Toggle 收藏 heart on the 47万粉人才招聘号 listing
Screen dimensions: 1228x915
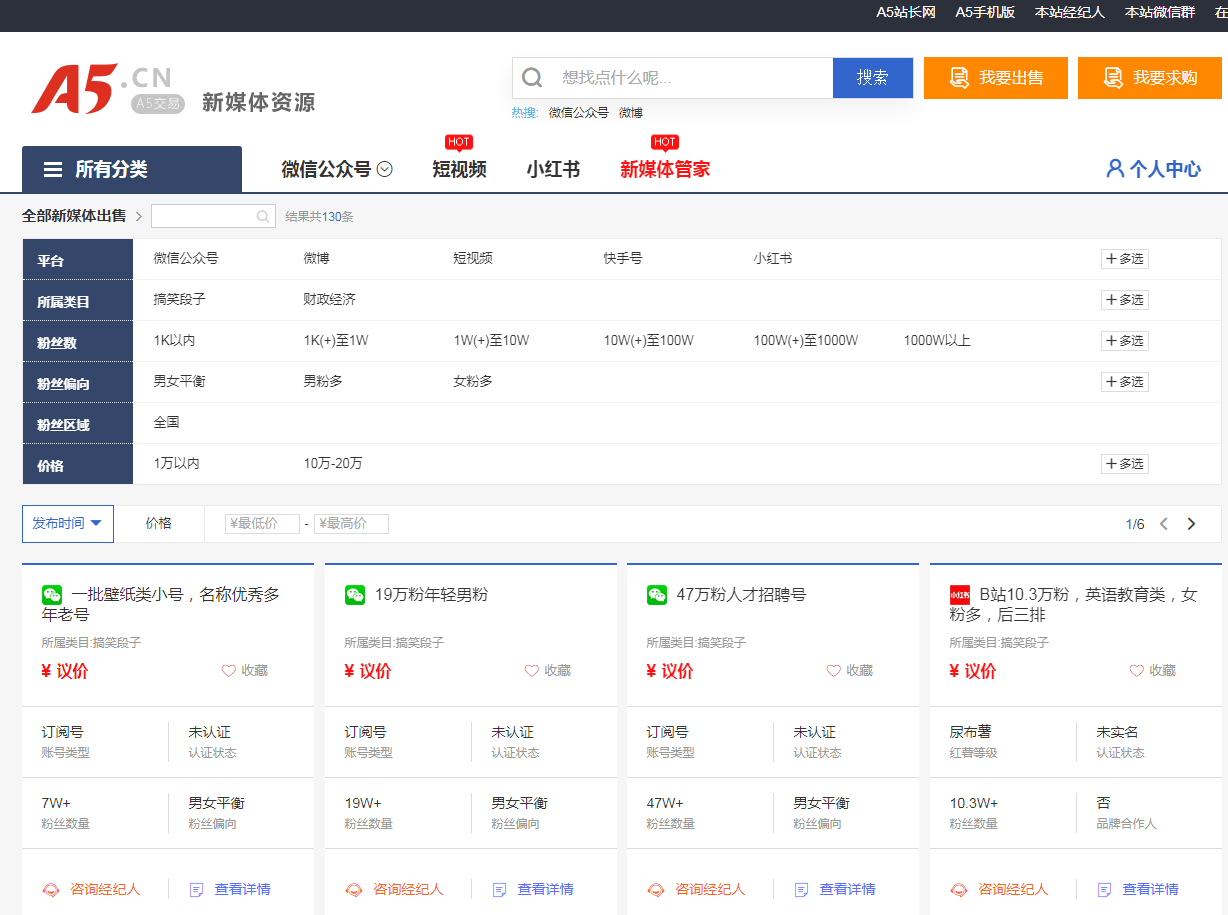pyautogui.click(x=833, y=671)
